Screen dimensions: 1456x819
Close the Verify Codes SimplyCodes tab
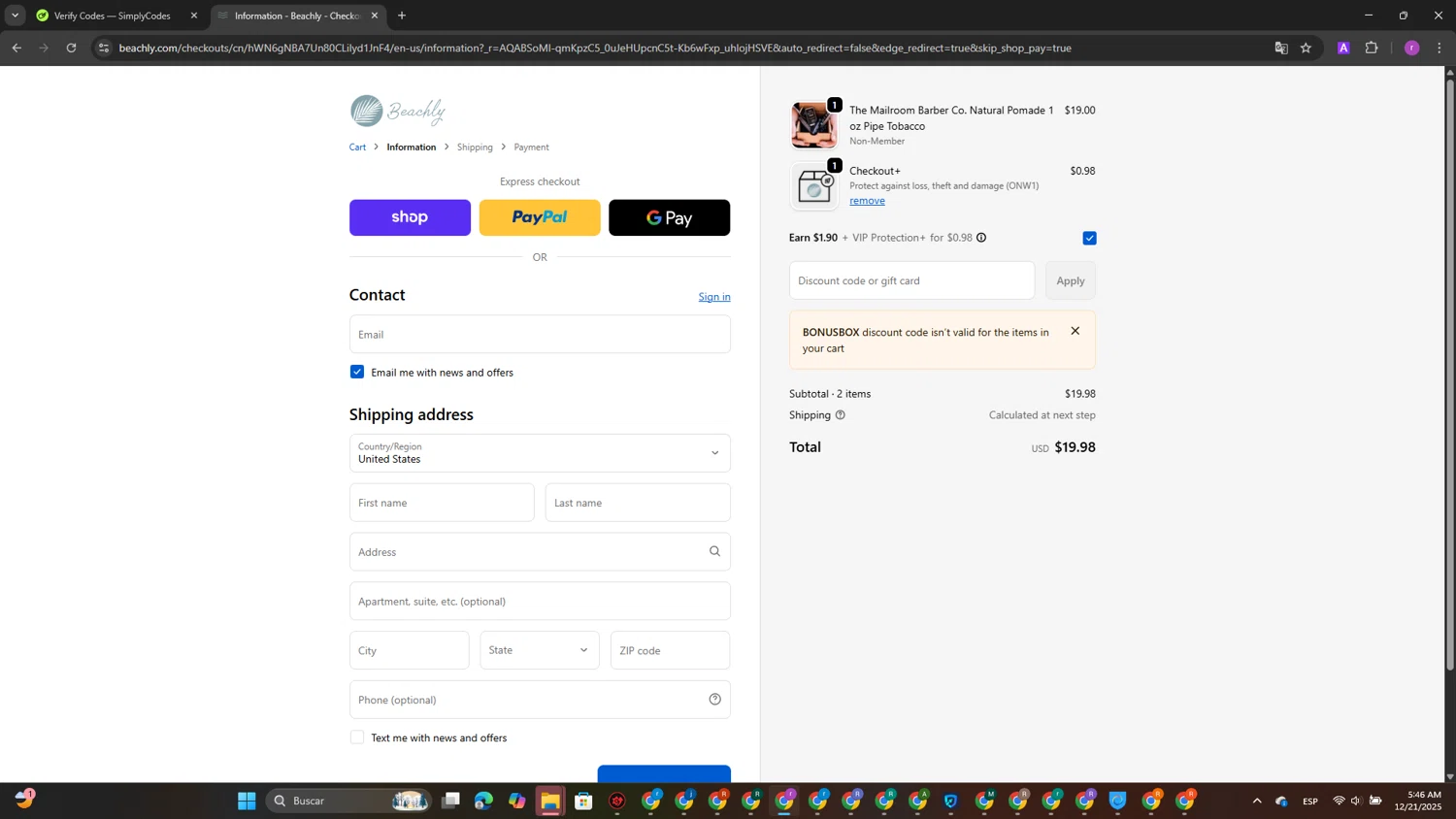click(x=194, y=16)
